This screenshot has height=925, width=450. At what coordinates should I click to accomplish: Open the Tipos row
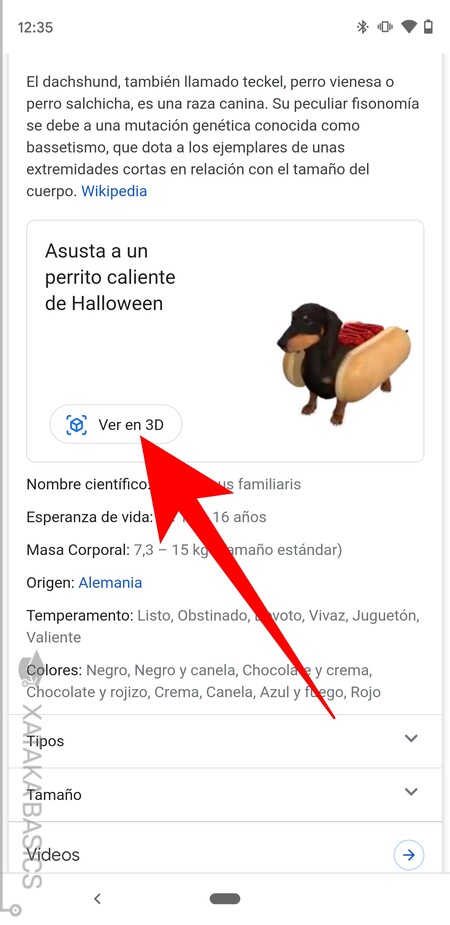tap(225, 741)
